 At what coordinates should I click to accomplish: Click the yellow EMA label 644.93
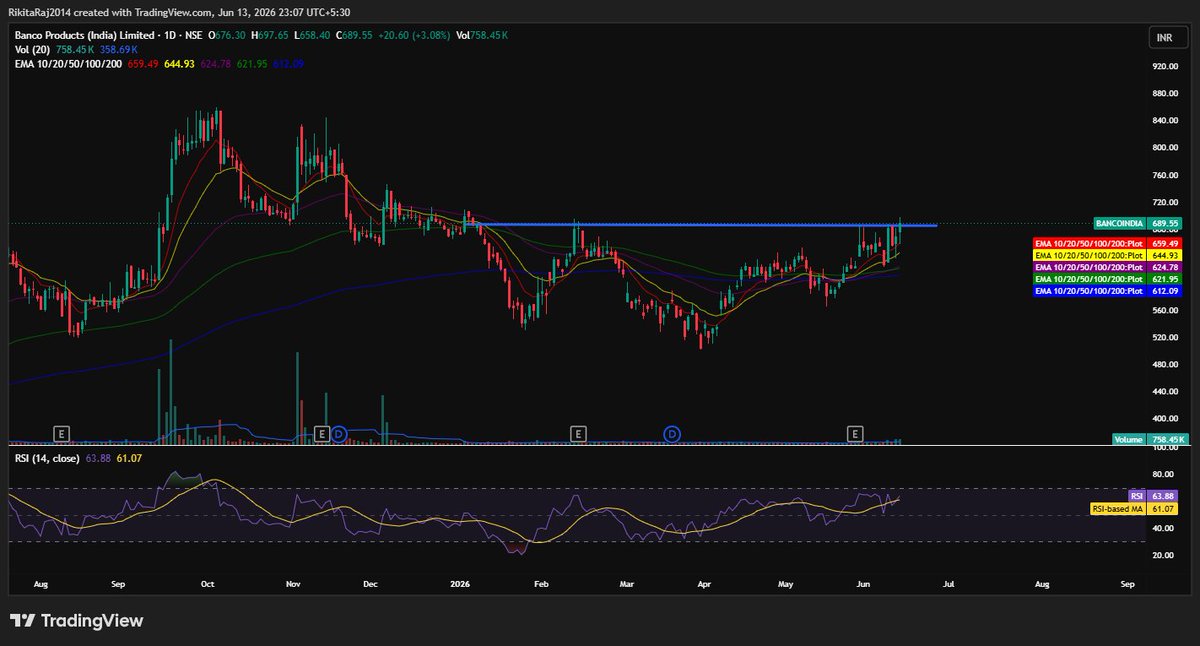tap(1108, 255)
